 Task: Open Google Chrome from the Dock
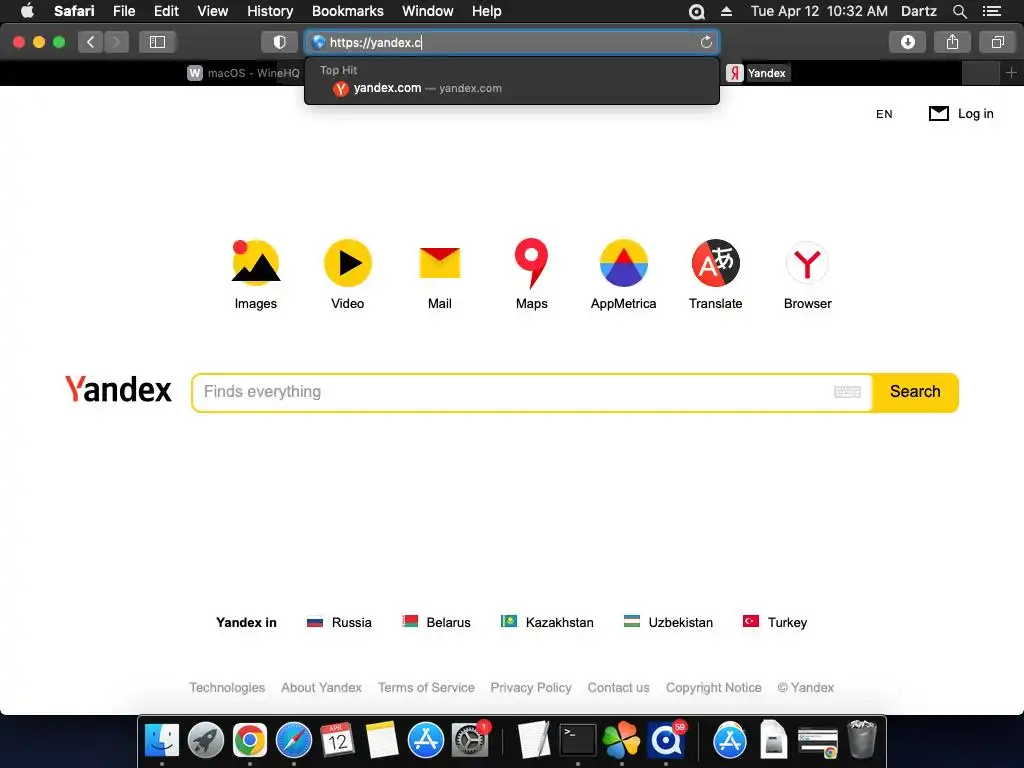click(249, 740)
